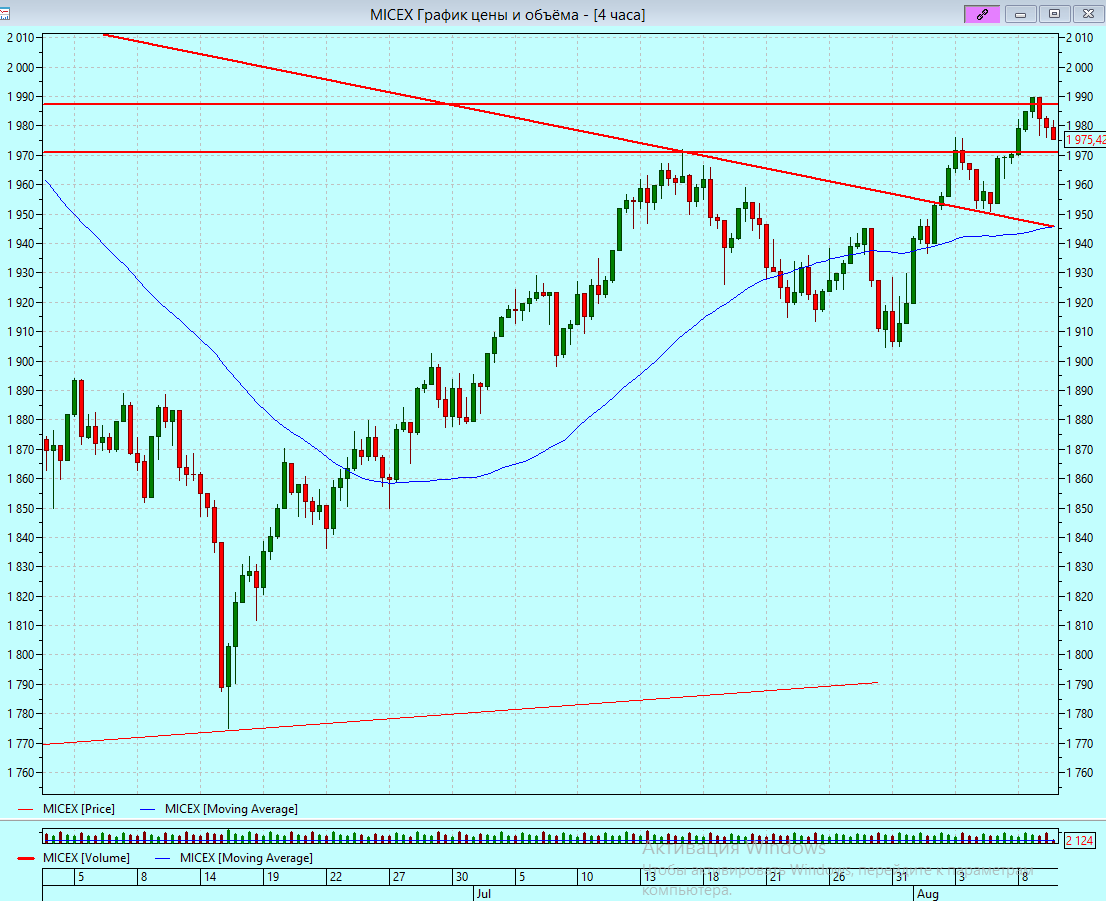Image resolution: width=1106 pixels, height=901 pixels.
Task: Select the MICEX [Volume] legend entry
Action: pyautogui.click(x=86, y=858)
